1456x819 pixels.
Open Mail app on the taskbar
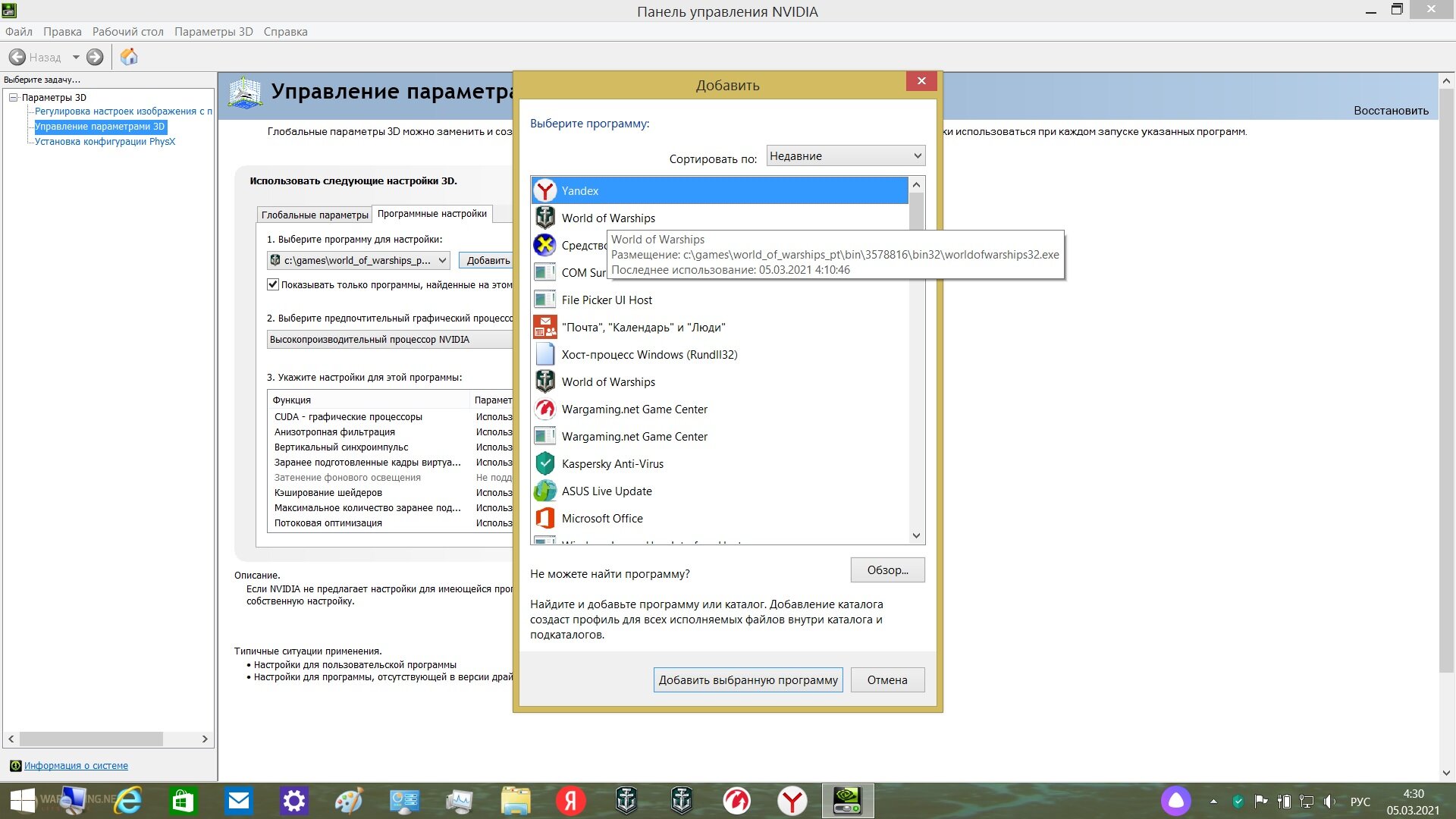tap(239, 801)
